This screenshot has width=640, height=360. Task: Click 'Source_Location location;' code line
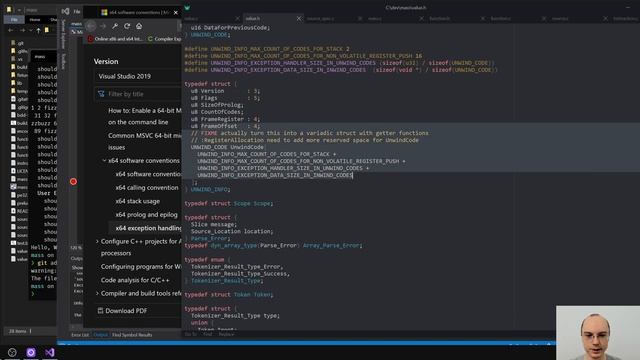232,231
